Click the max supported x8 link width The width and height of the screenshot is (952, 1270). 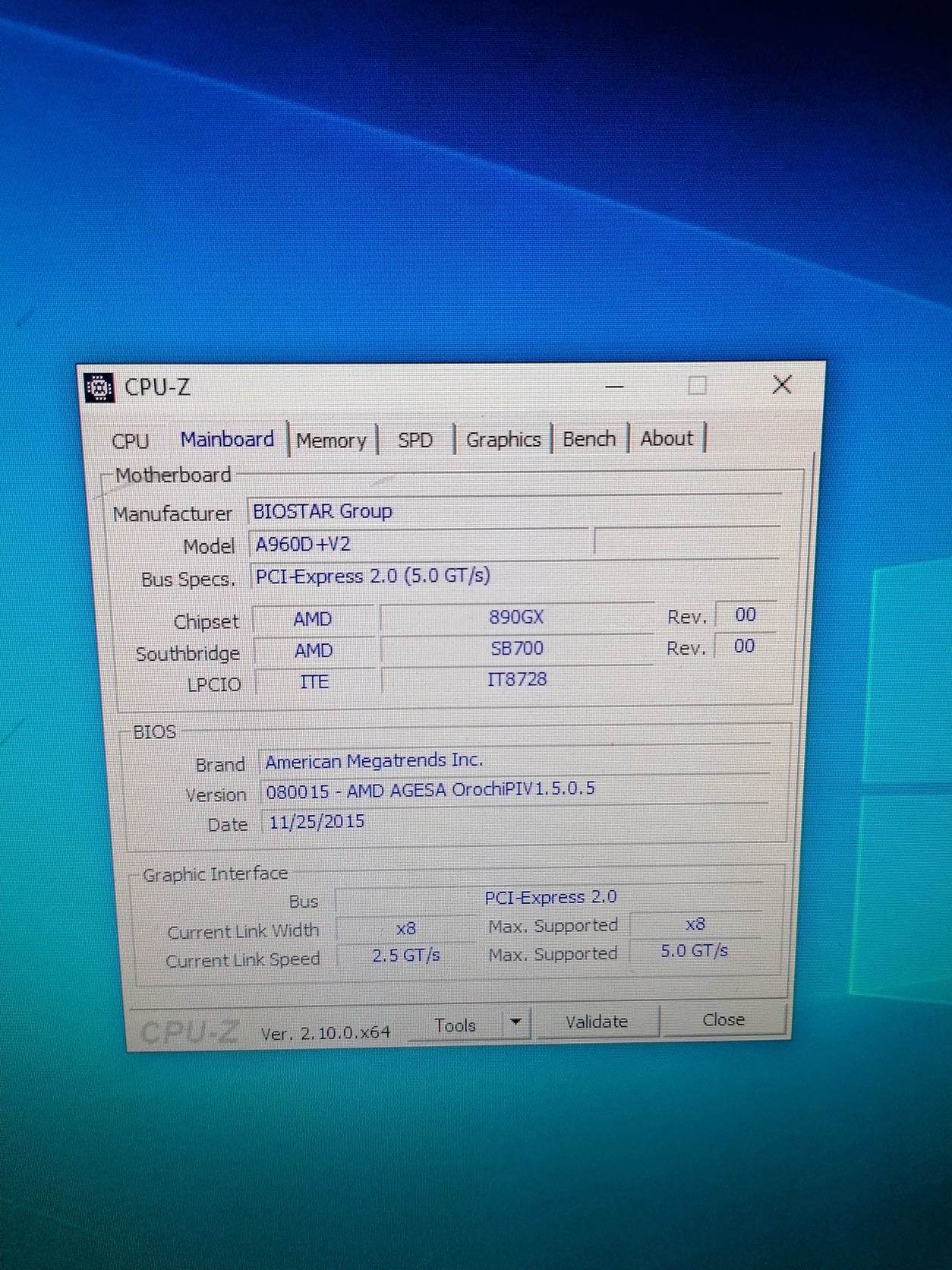coord(695,924)
